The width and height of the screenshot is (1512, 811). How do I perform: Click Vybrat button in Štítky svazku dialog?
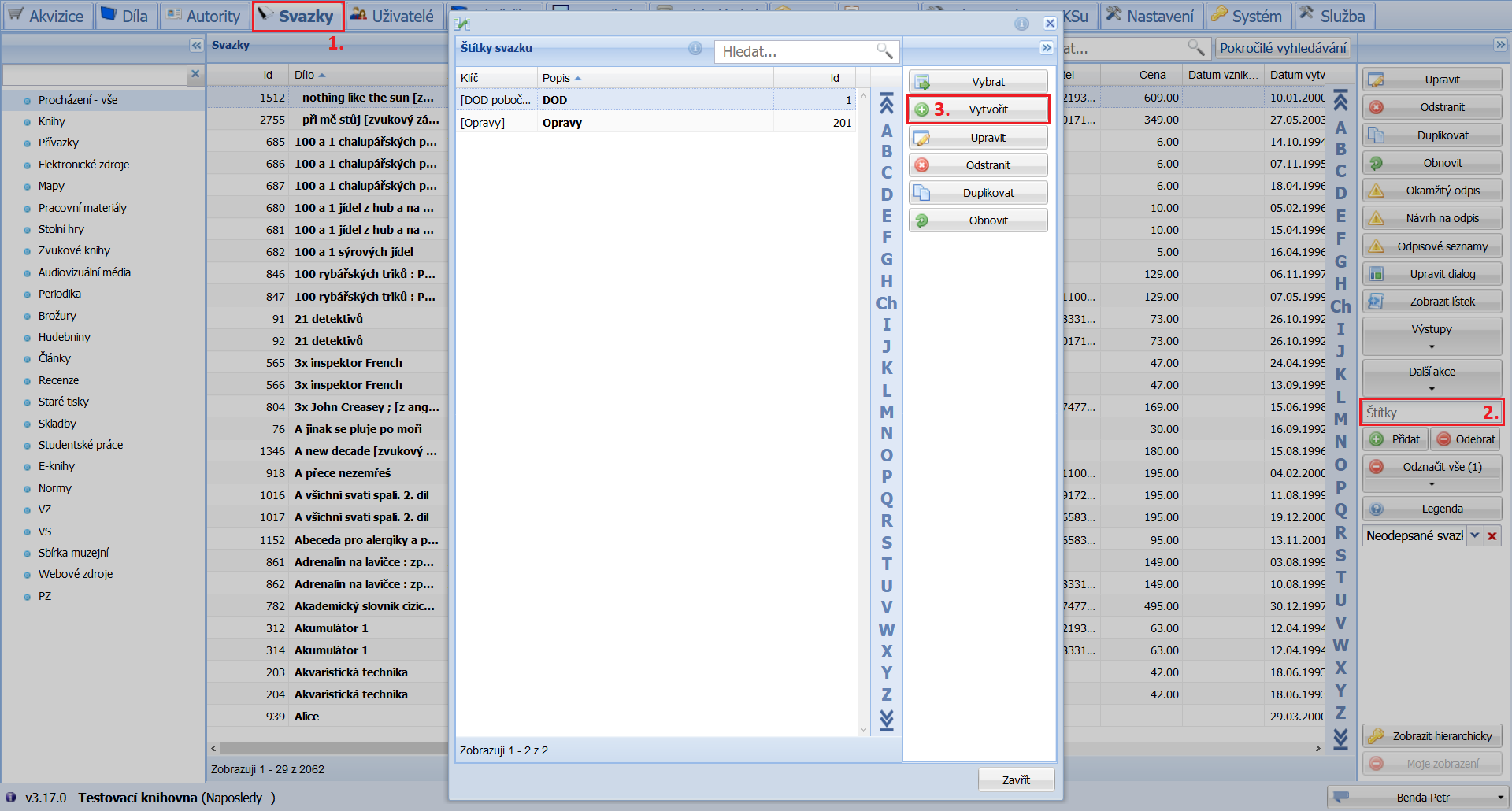point(978,82)
